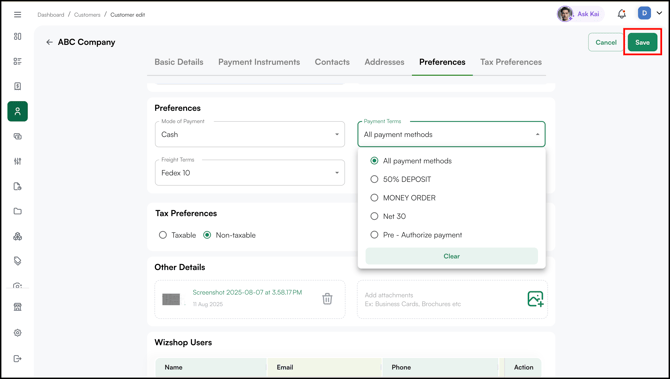Screen dimensions: 670x379
Task: Open the payments coins icon in sidebar
Action: point(18,136)
